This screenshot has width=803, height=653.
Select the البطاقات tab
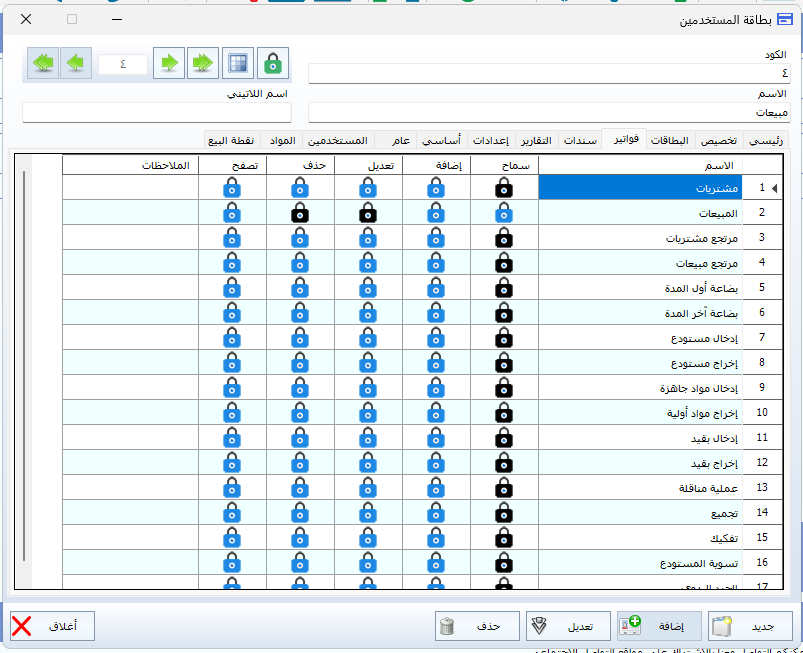pyautogui.click(x=670, y=140)
